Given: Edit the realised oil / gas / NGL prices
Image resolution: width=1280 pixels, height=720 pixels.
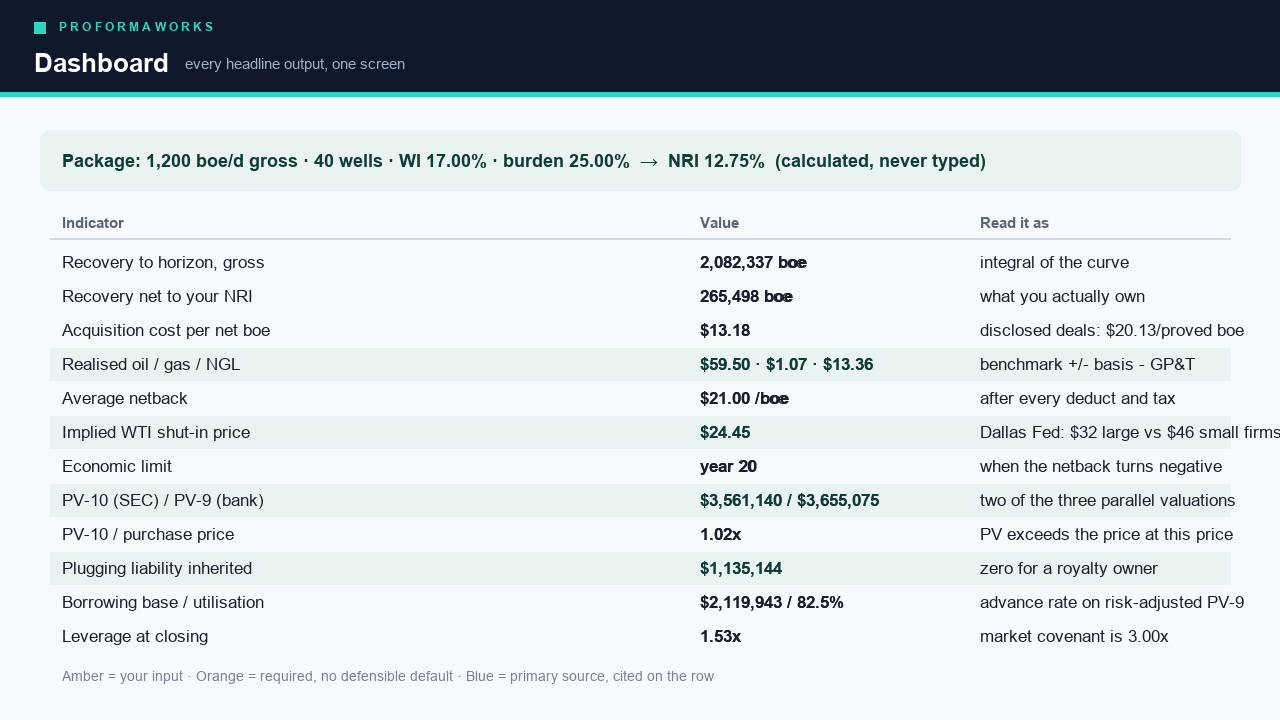Looking at the screenshot, I should pyautogui.click(x=786, y=364).
